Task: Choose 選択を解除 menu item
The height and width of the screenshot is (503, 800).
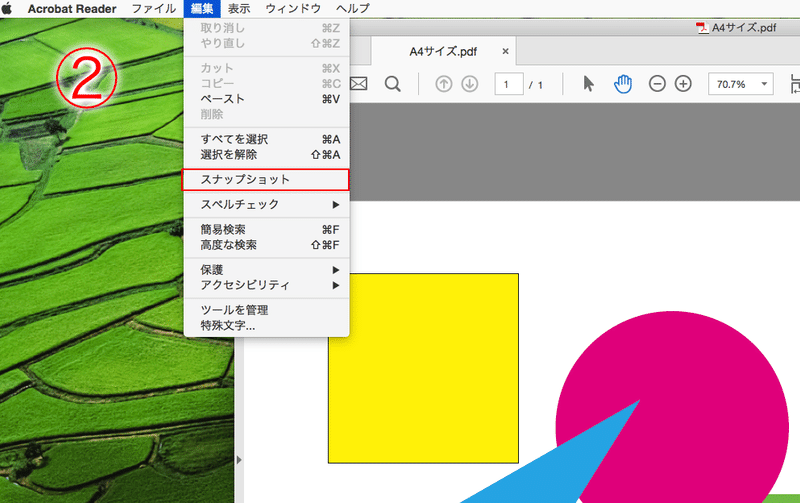Action: [x=266, y=155]
